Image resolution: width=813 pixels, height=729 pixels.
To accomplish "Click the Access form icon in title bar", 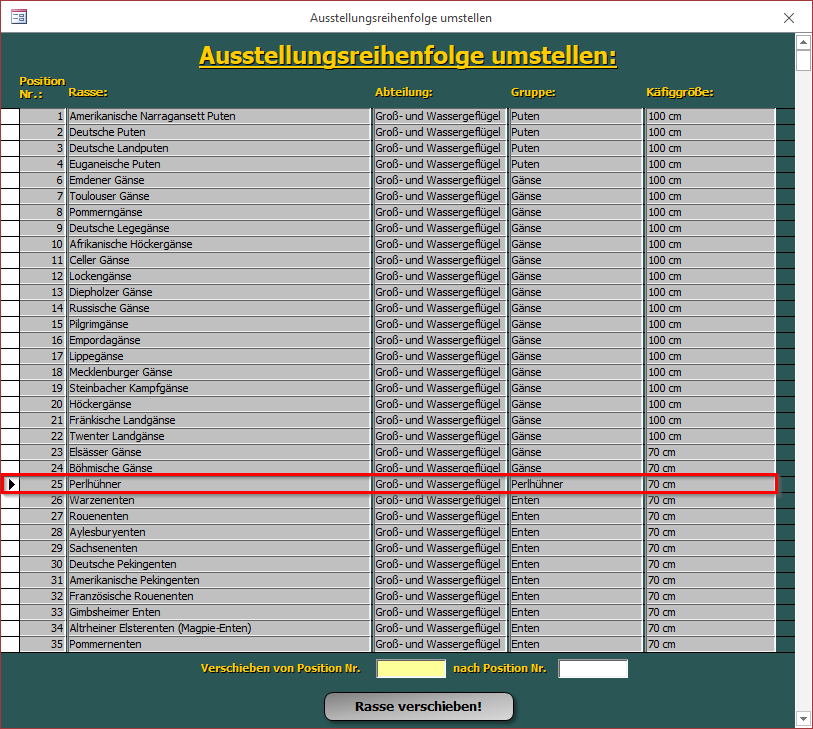I will click(18, 17).
